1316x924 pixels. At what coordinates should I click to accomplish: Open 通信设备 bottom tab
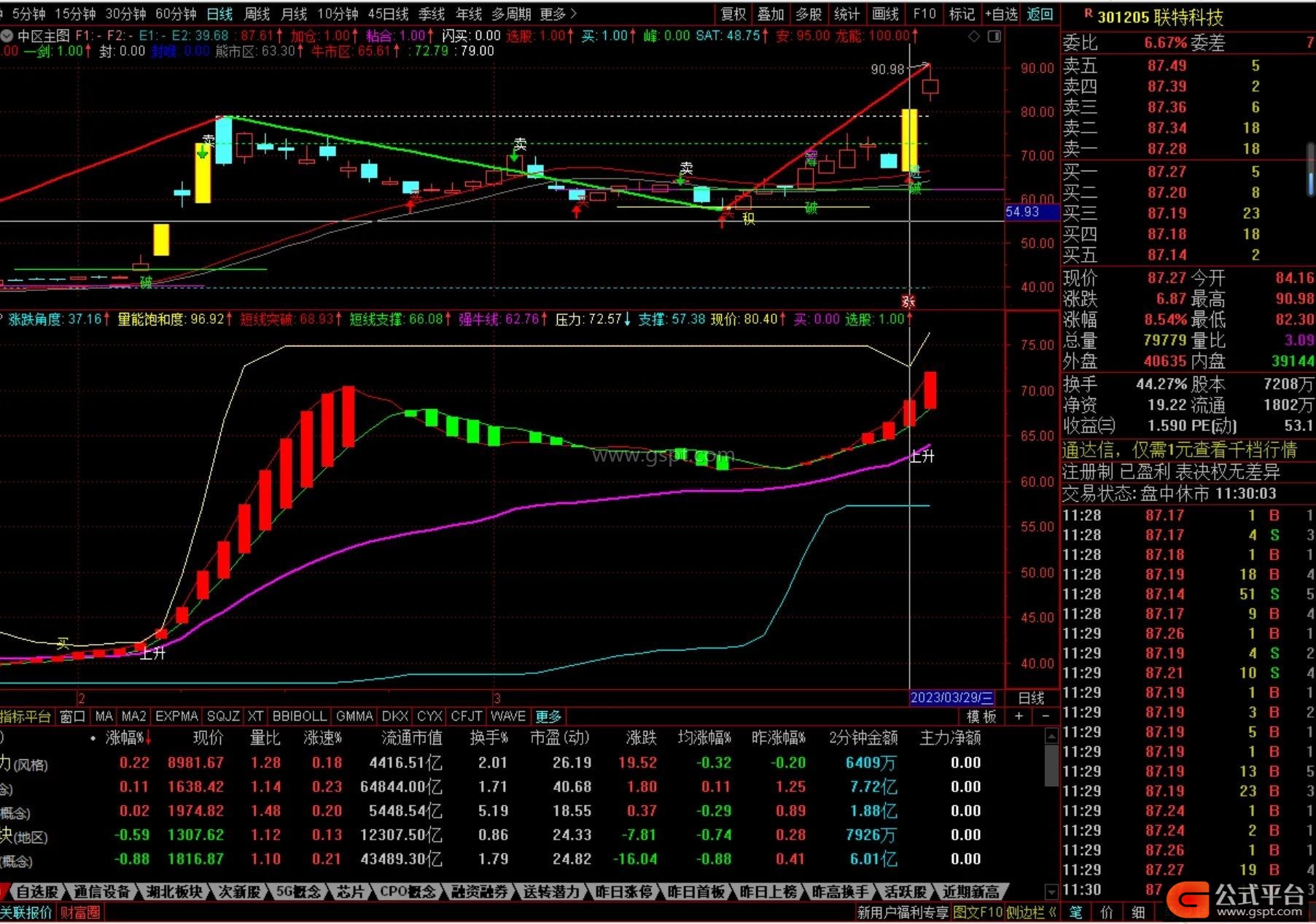(x=102, y=892)
